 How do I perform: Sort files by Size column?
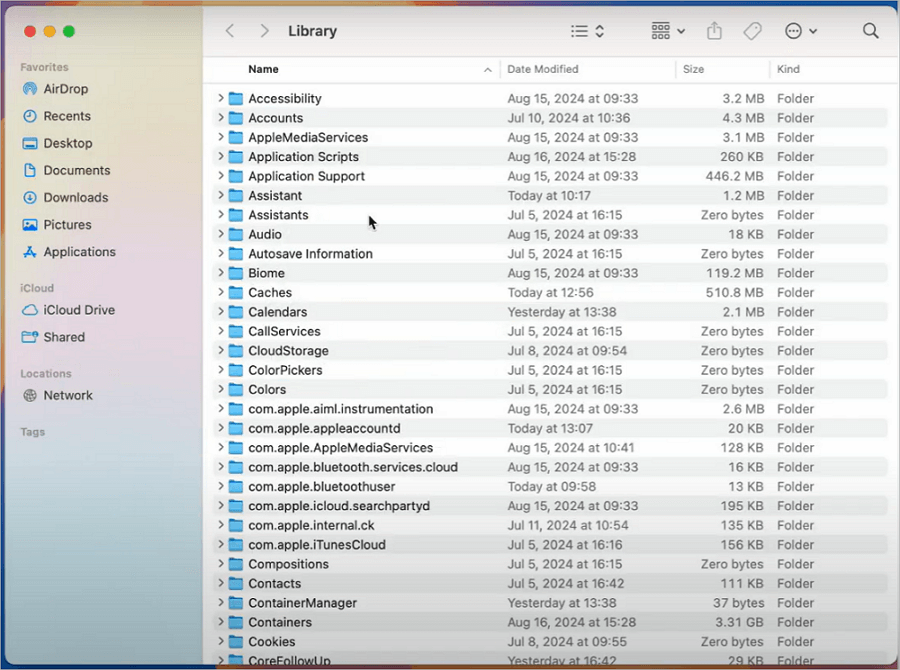[693, 69]
